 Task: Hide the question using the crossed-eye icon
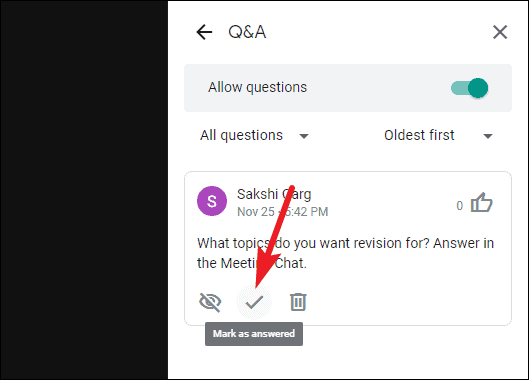(x=210, y=302)
